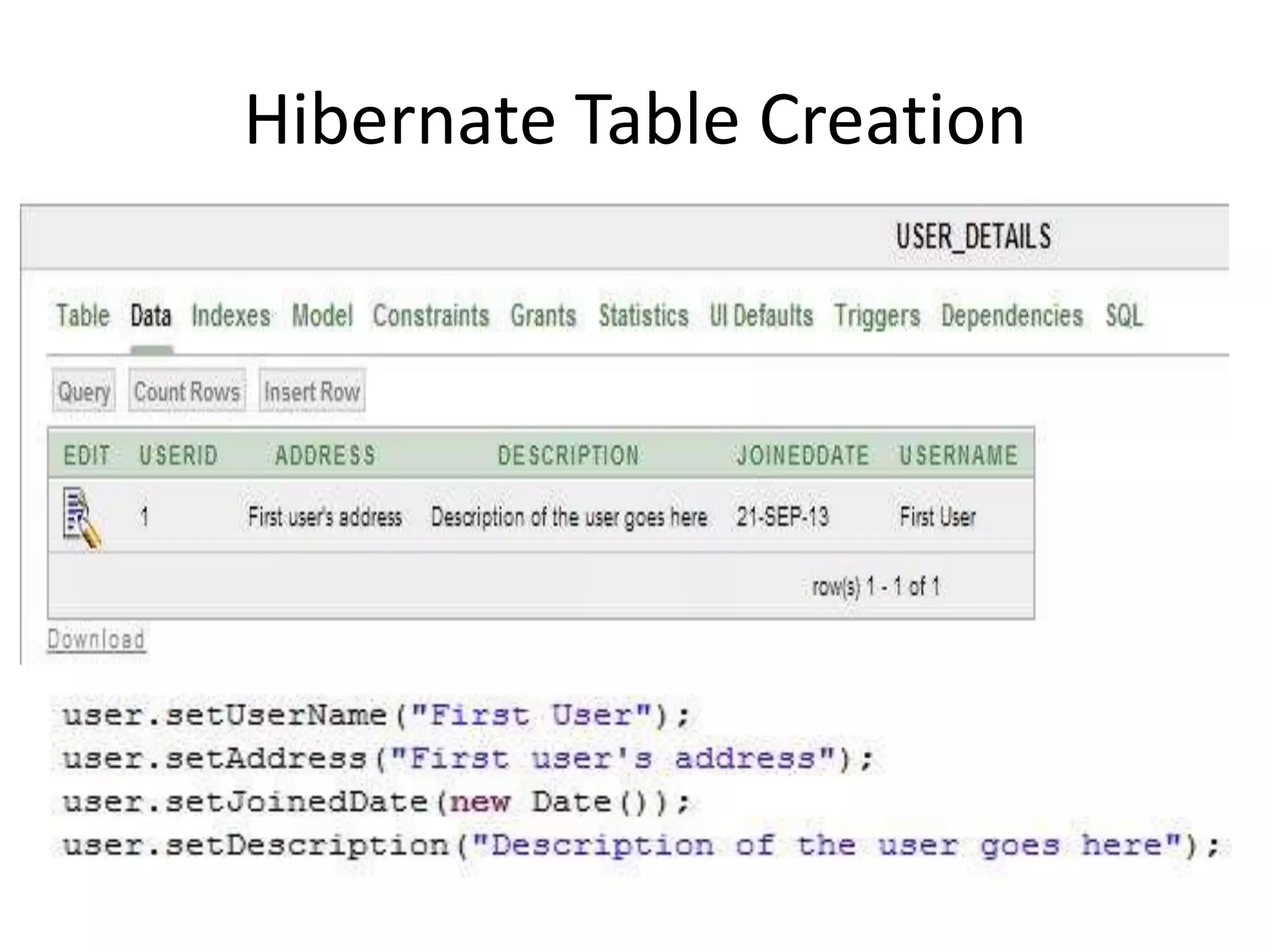Open the Indexes tab
The image size is (1270, 952).
point(231,315)
